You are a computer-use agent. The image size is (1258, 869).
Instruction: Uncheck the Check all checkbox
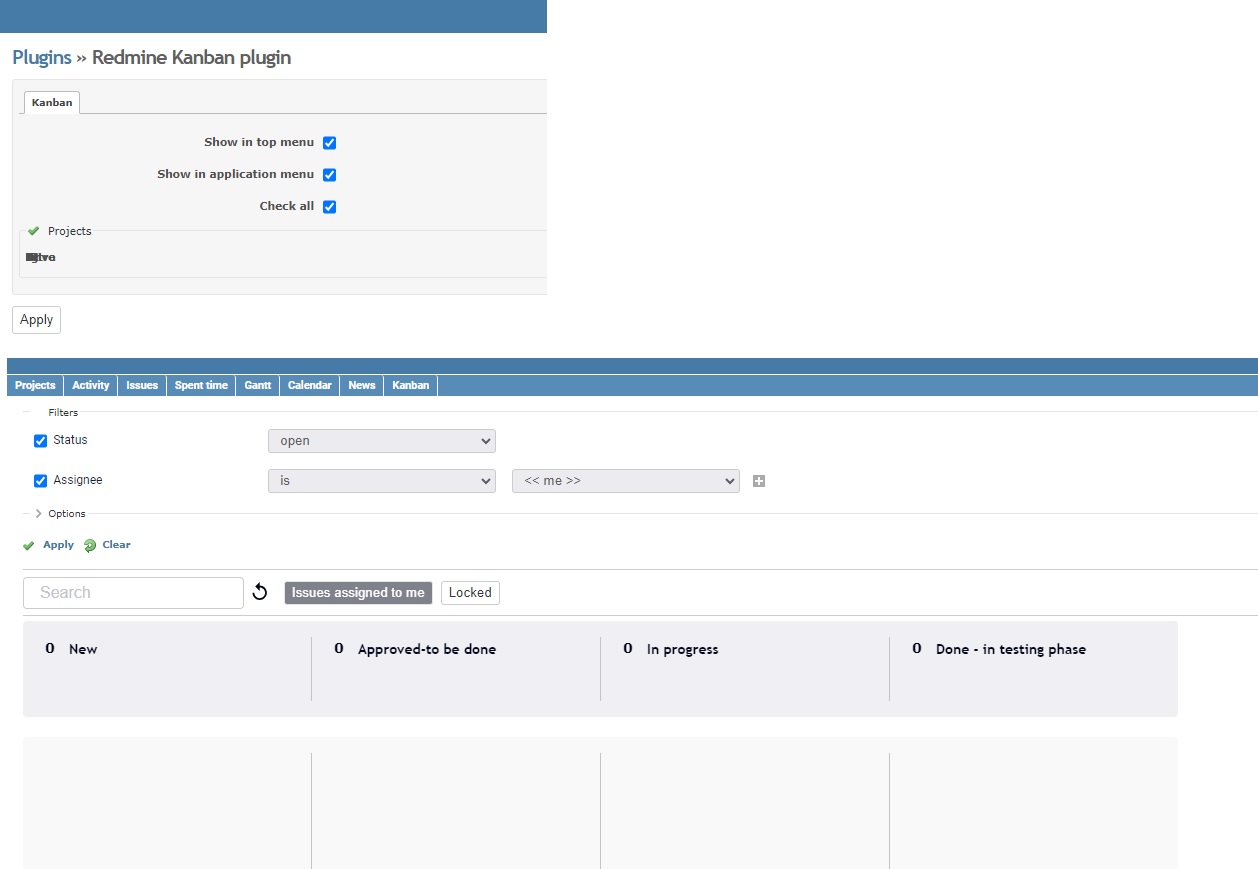[329, 207]
